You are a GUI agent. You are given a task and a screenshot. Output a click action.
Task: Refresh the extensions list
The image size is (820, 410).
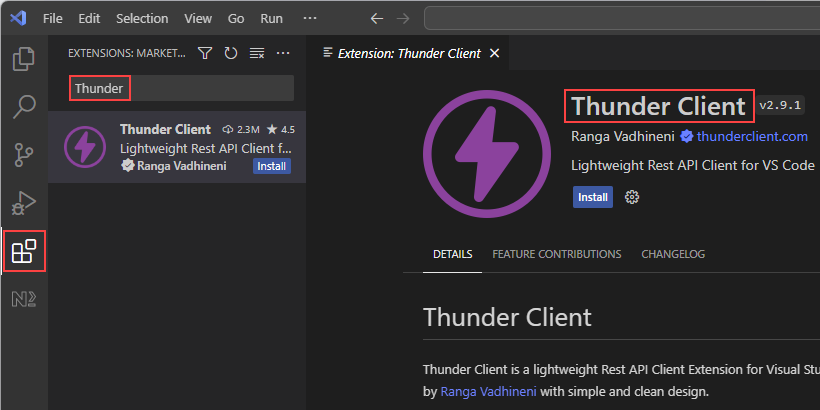(x=231, y=53)
